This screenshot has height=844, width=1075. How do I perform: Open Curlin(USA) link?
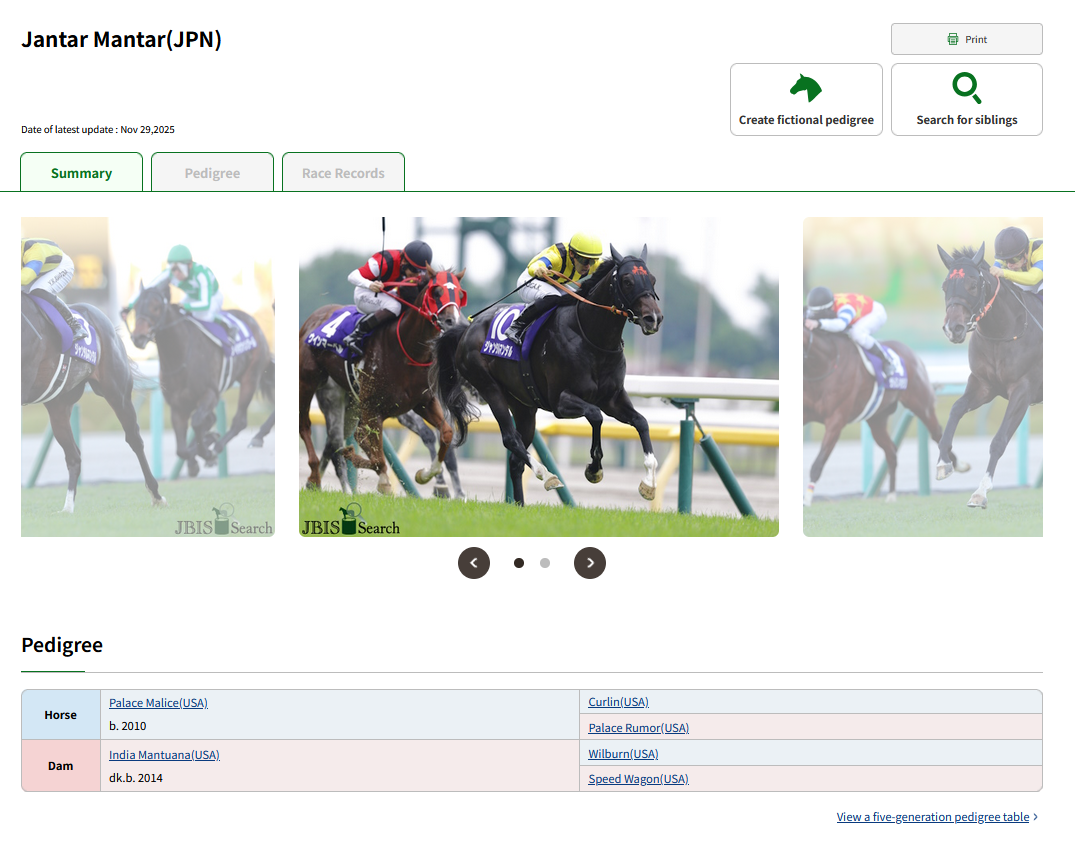618,702
